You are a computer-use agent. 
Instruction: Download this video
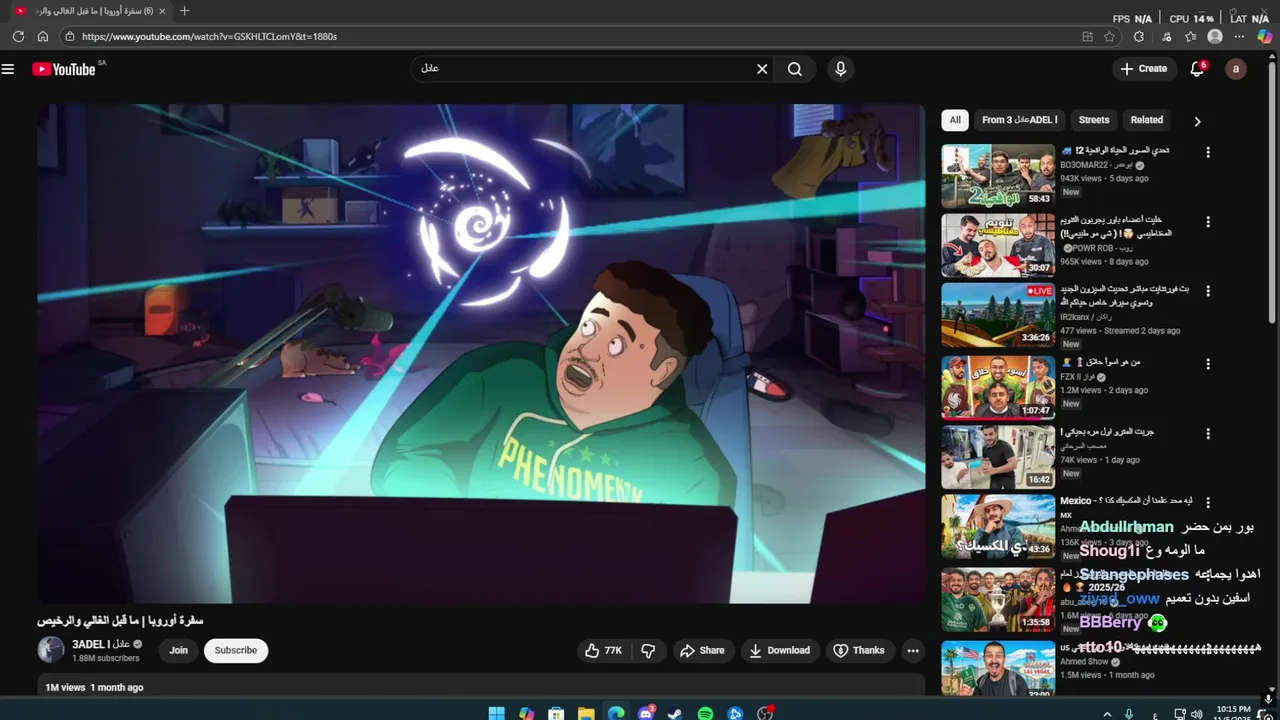[x=779, y=650]
